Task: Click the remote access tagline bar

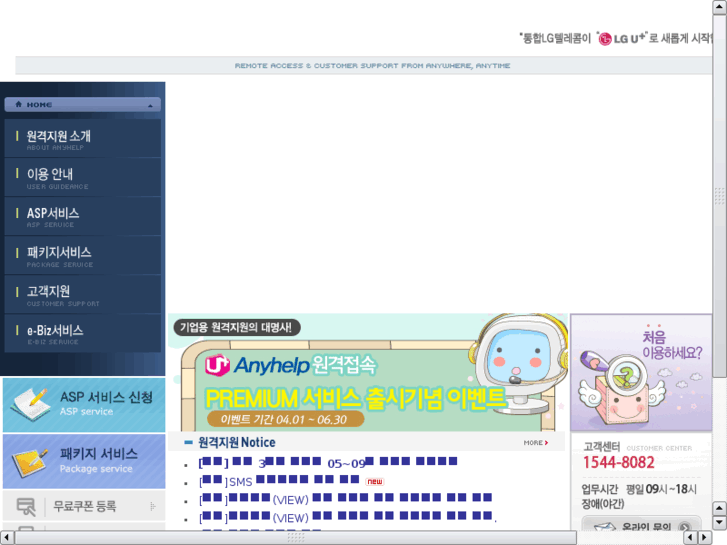Action: [x=364, y=65]
